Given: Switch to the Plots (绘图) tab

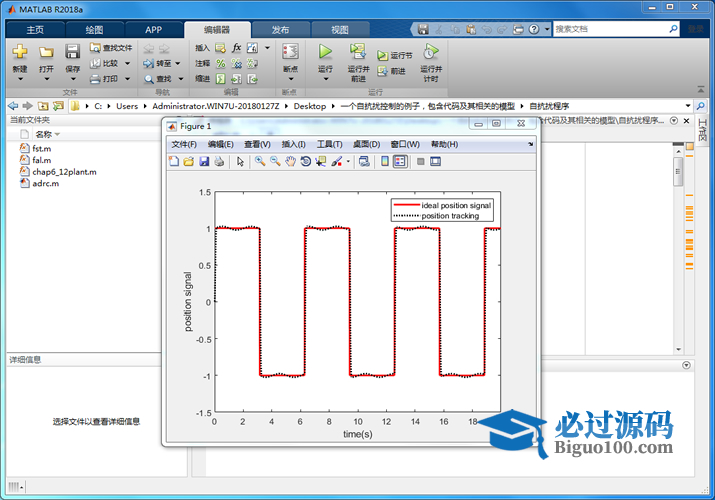Looking at the screenshot, I should [x=94, y=30].
